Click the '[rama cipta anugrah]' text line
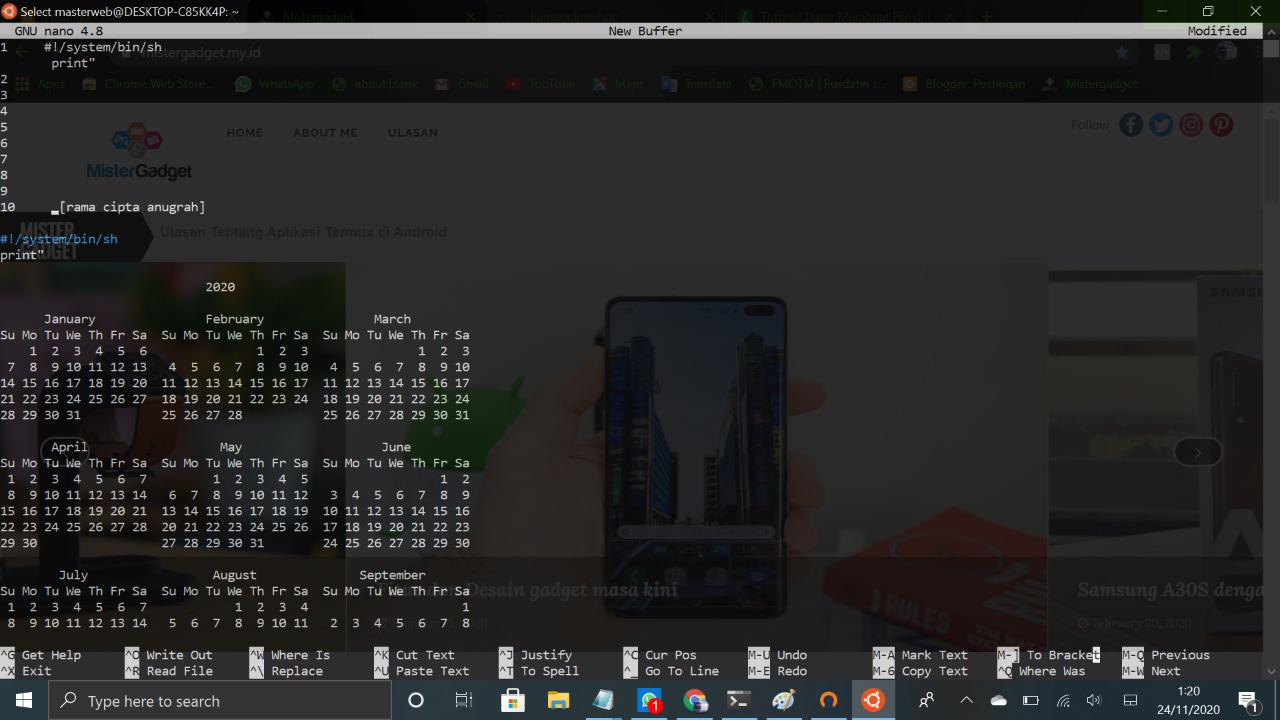The width and height of the screenshot is (1280, 720). tap(132, 207)
